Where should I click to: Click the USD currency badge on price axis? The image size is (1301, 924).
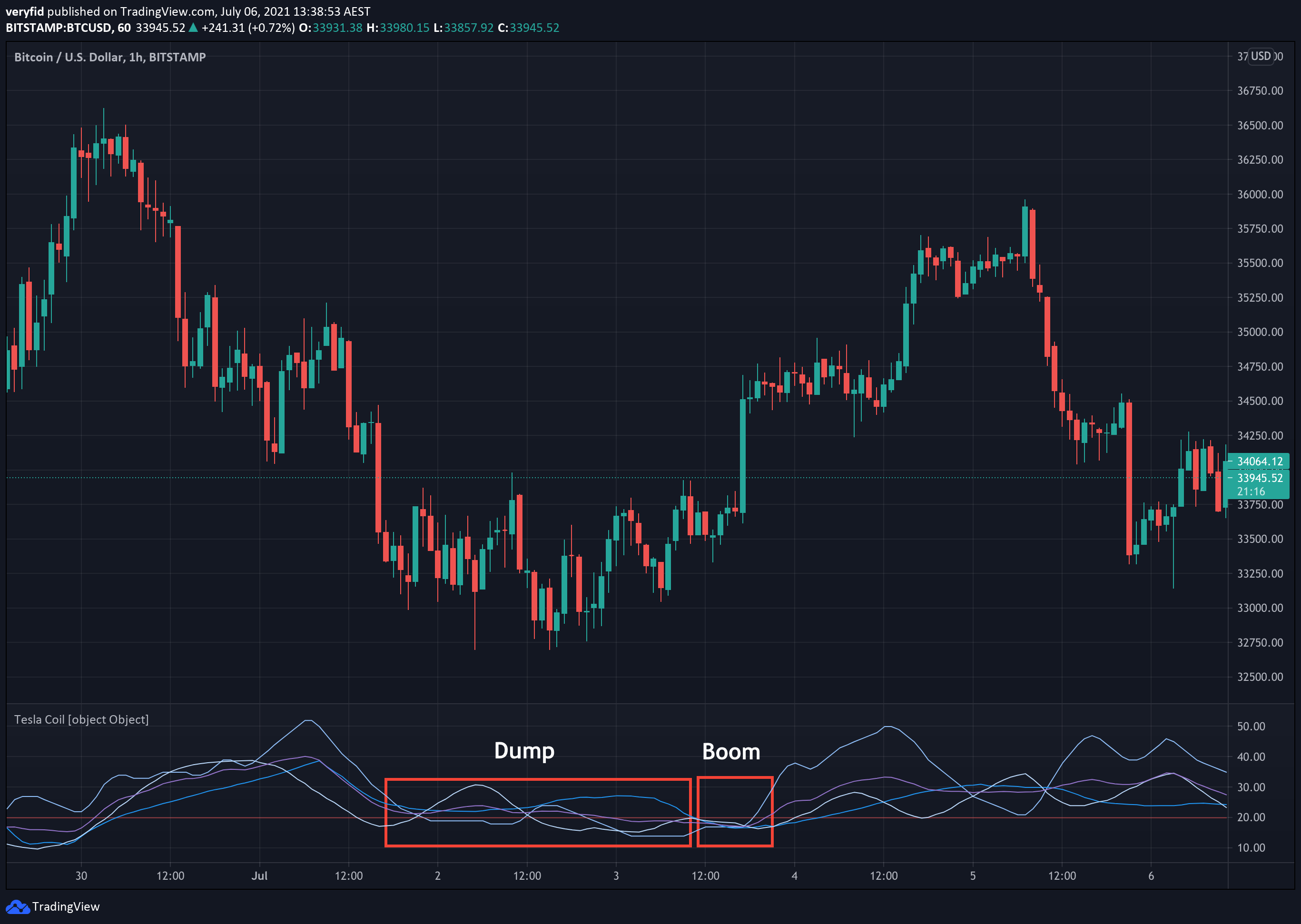1261,56
